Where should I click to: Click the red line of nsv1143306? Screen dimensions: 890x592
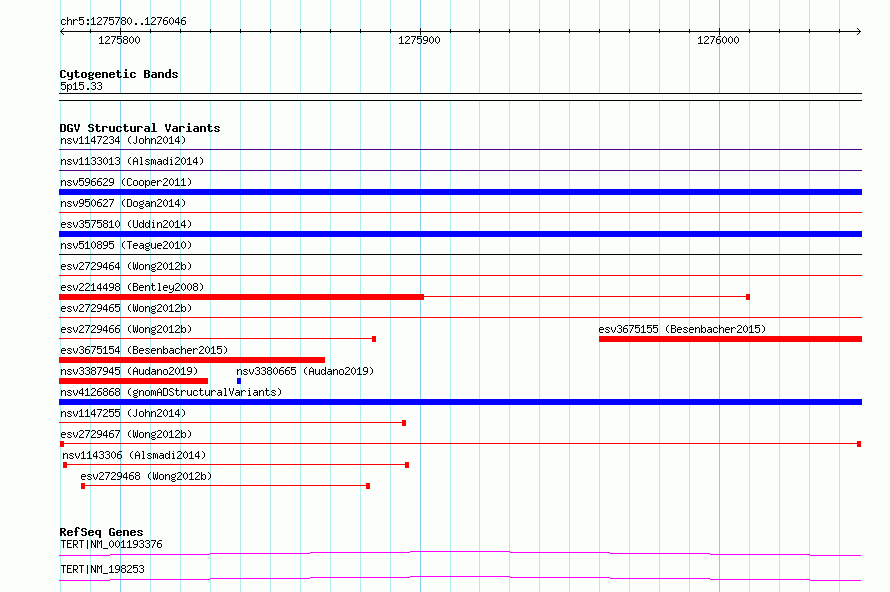point(236,465)
